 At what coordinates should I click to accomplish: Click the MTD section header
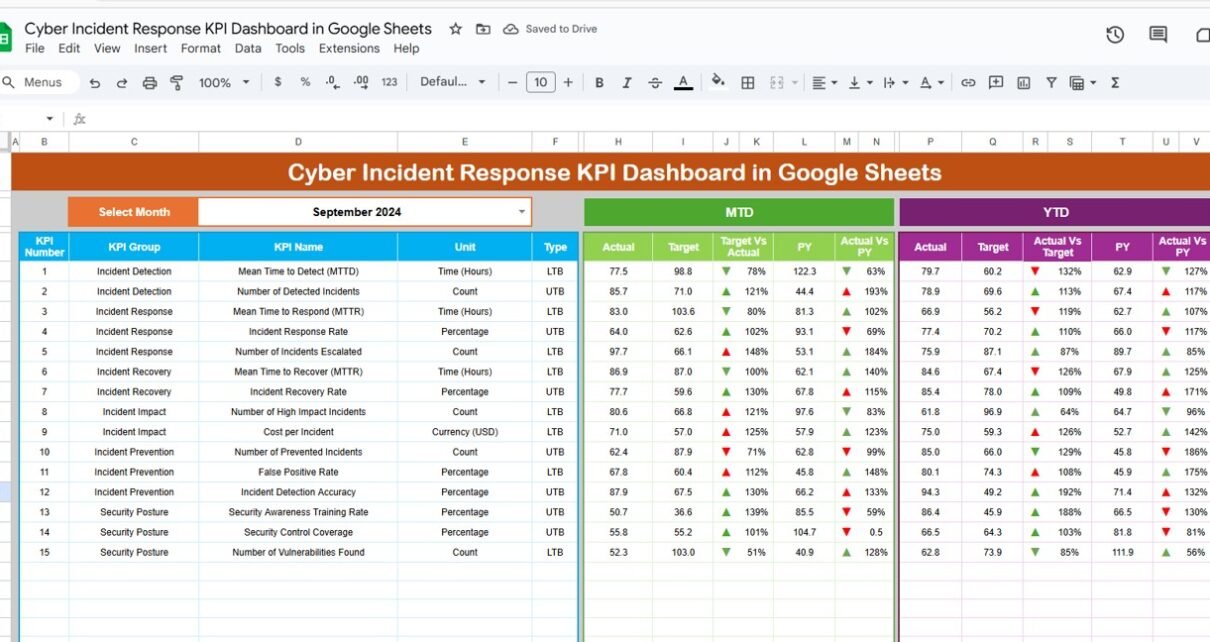pyautogui.click(x=739, y=212)
